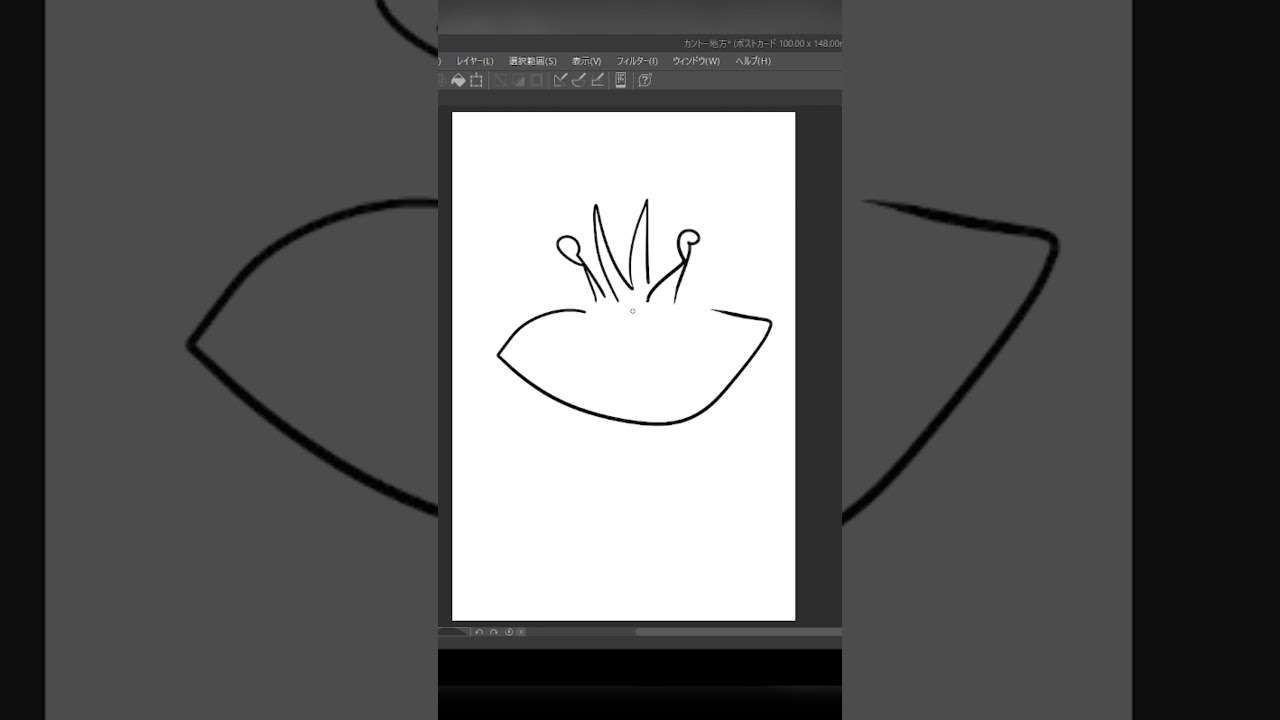Click the Deselect icon in command bar
The image size is (1280, 720).
(500, 80)
